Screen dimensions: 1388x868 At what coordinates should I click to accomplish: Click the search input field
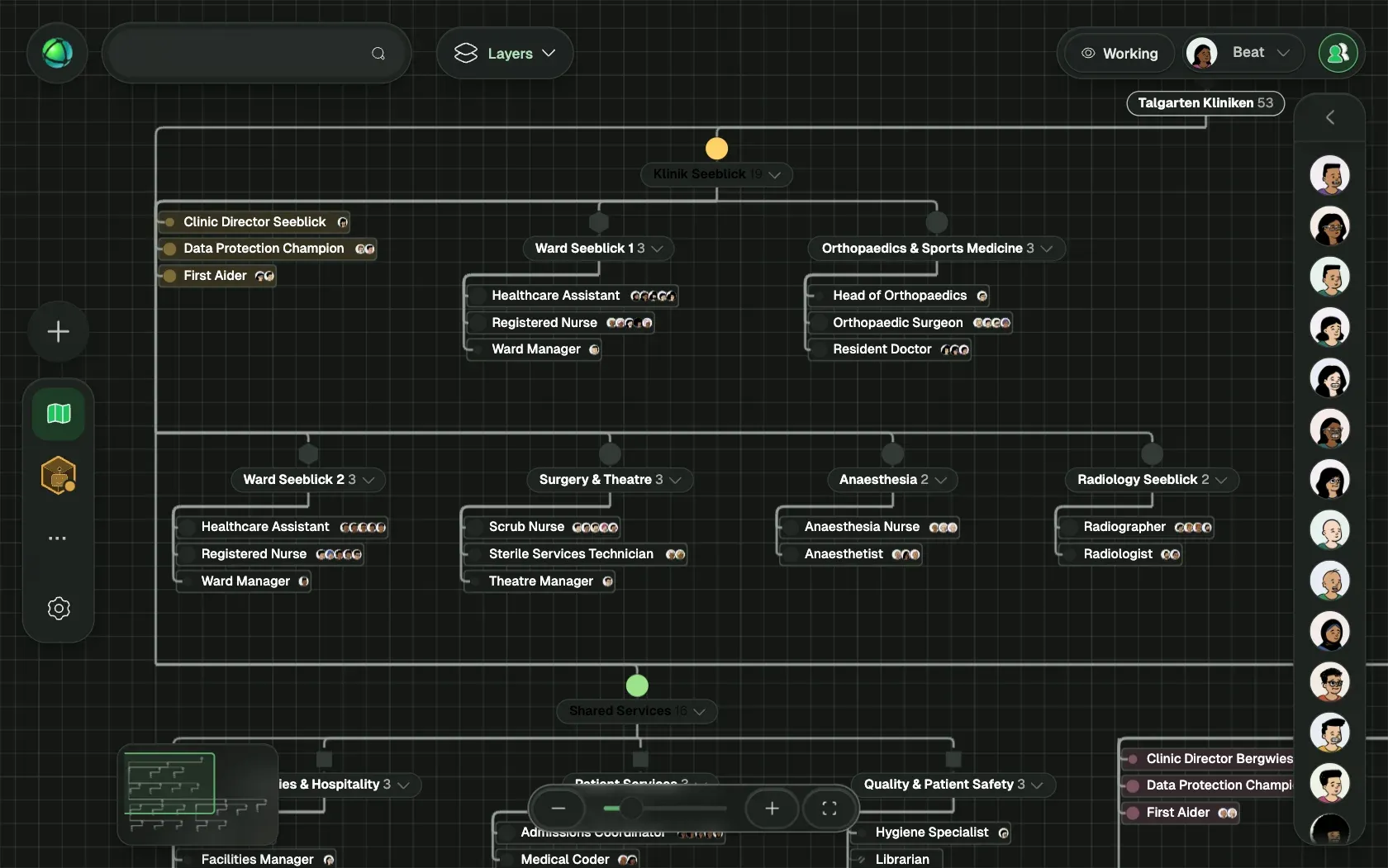pos(256,53)
